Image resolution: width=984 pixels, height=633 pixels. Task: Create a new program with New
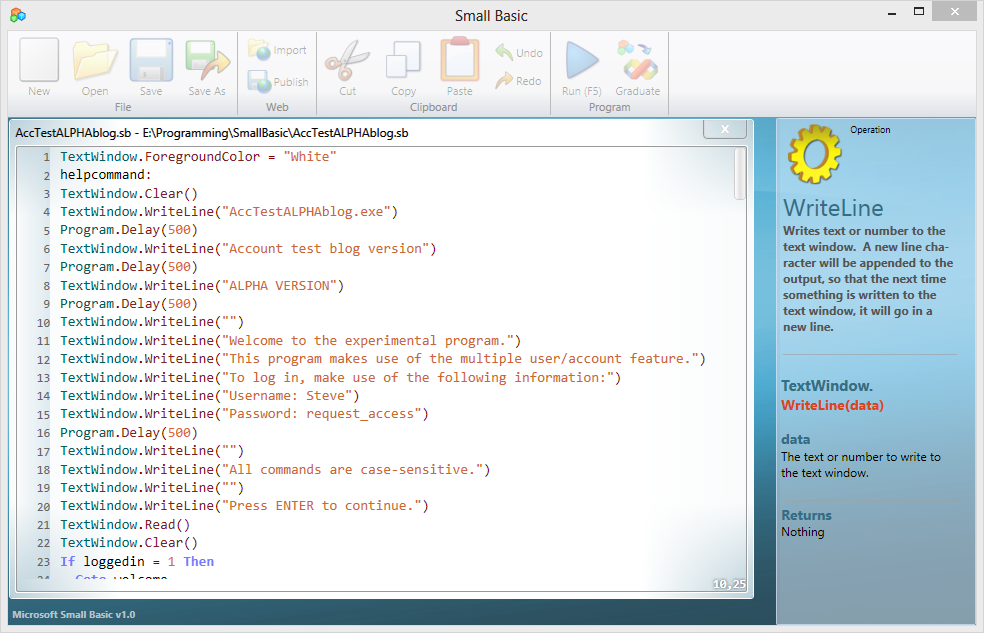tap(39, 67)
